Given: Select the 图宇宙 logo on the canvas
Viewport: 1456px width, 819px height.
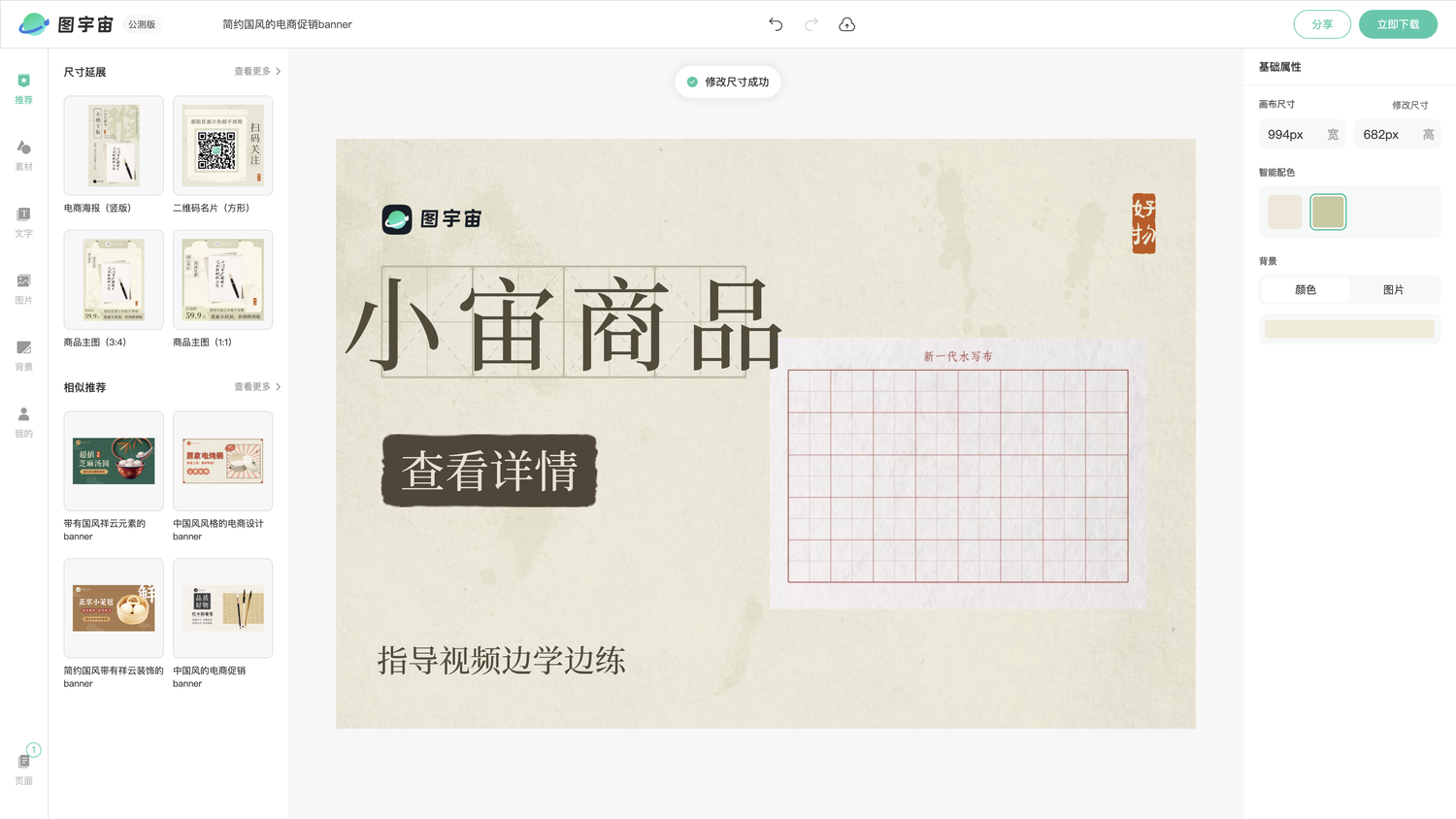Looking at the screenshot, I should (432, 219).
